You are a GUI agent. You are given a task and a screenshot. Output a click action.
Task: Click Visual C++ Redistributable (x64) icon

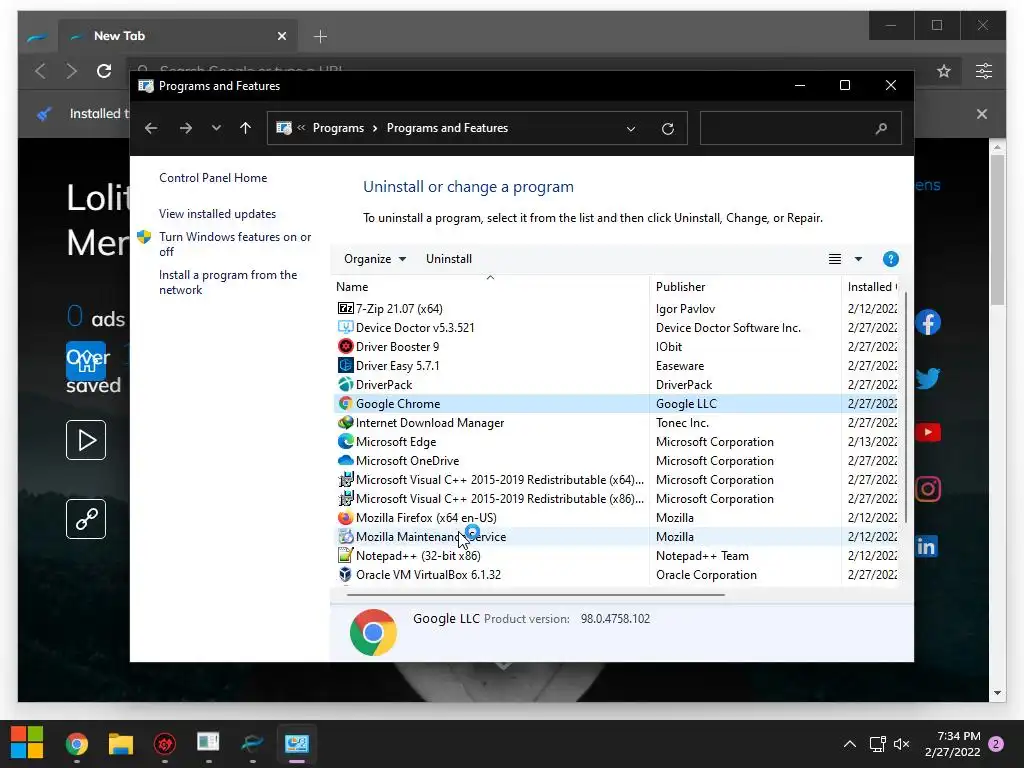[x=345, y=479]
